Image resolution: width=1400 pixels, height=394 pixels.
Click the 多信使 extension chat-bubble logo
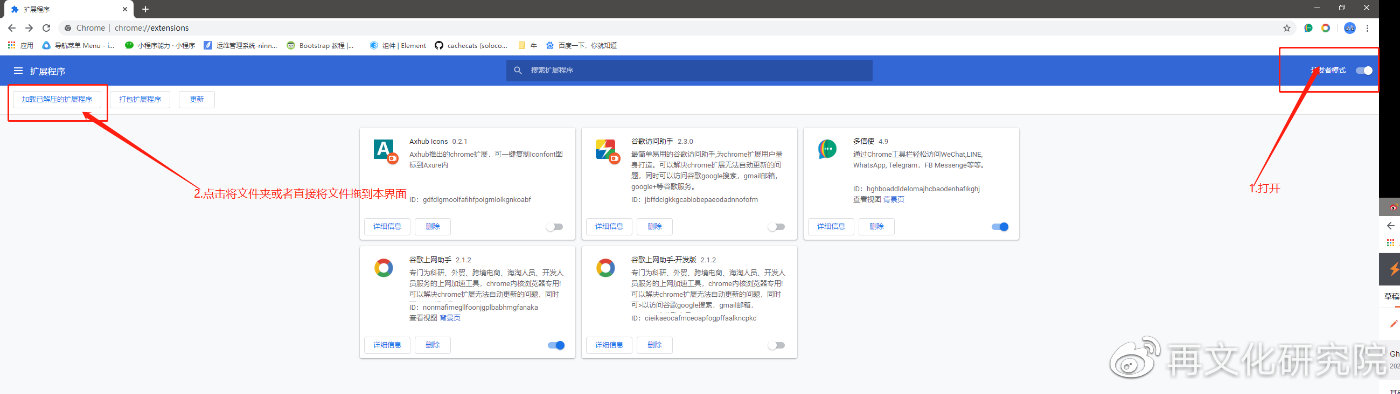pyautogui.click(x=828, y=150)
